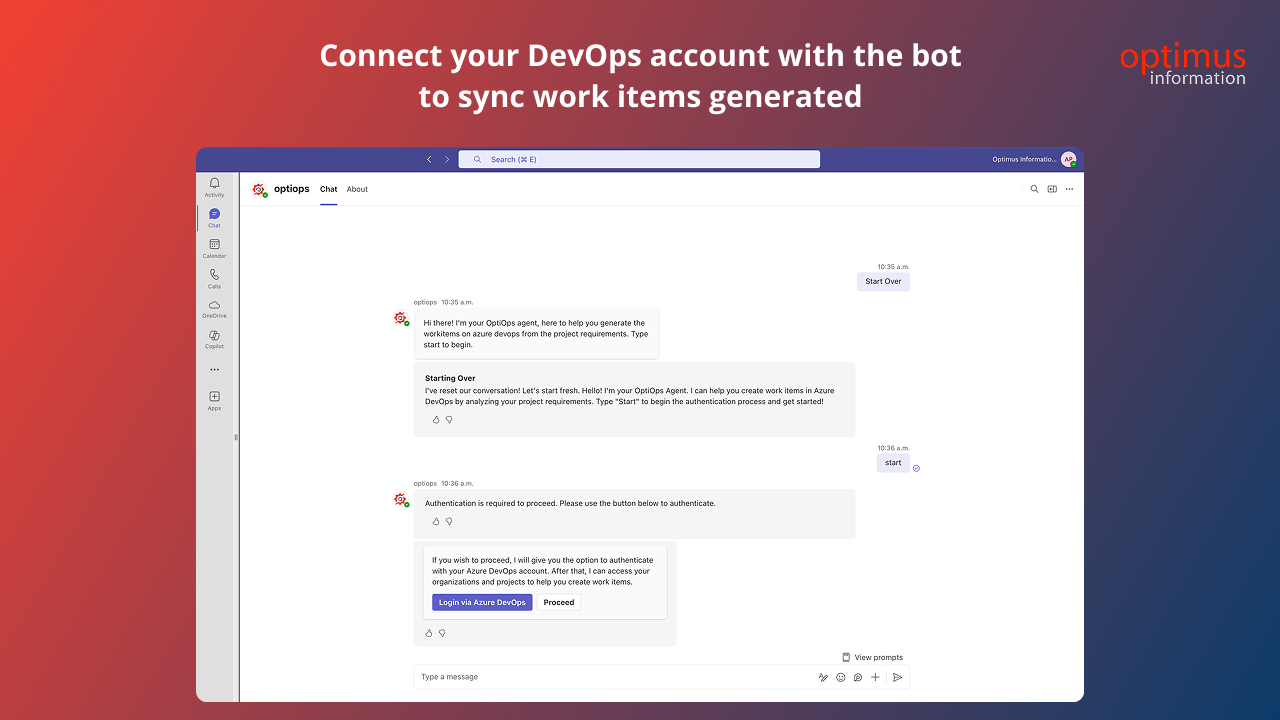Click the Login via Azure DevOps button
The image size is (1280, 720).
pyautogui.click(x=482, y=602)
